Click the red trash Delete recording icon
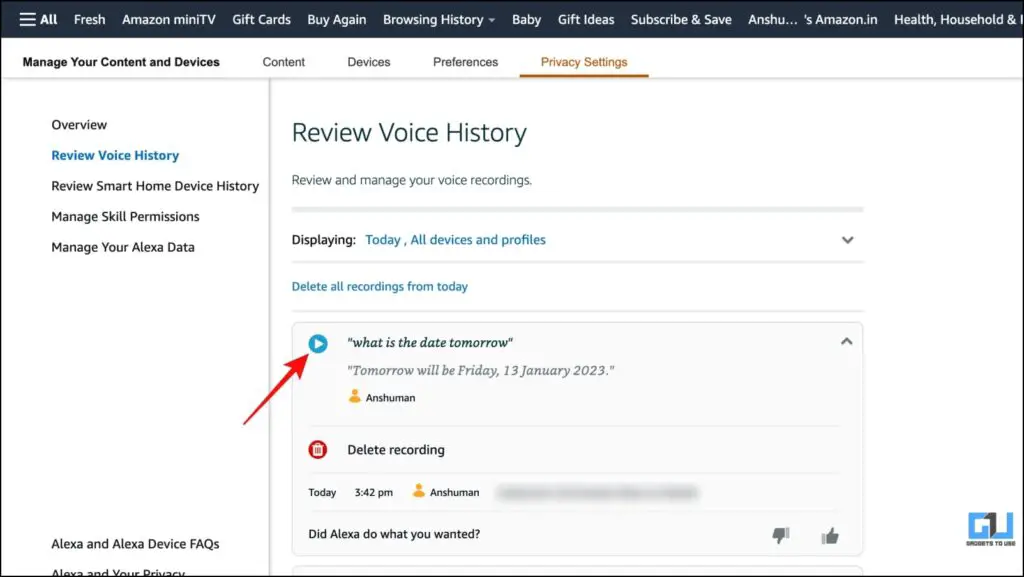The height and width of the screenshot is (577, 1024). [x=317, y=450]
